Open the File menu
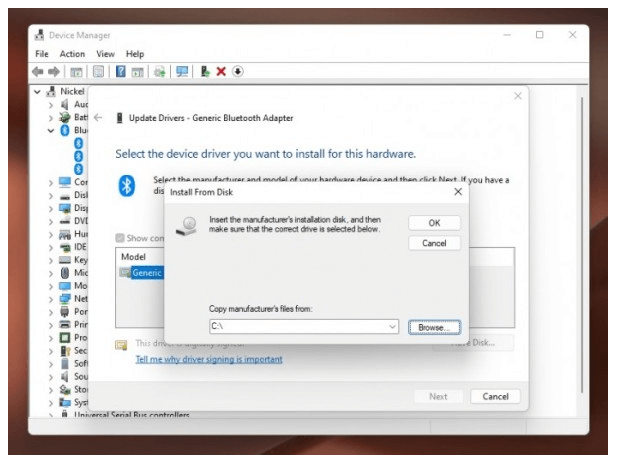620x463 pixels. tap(42, 54)
